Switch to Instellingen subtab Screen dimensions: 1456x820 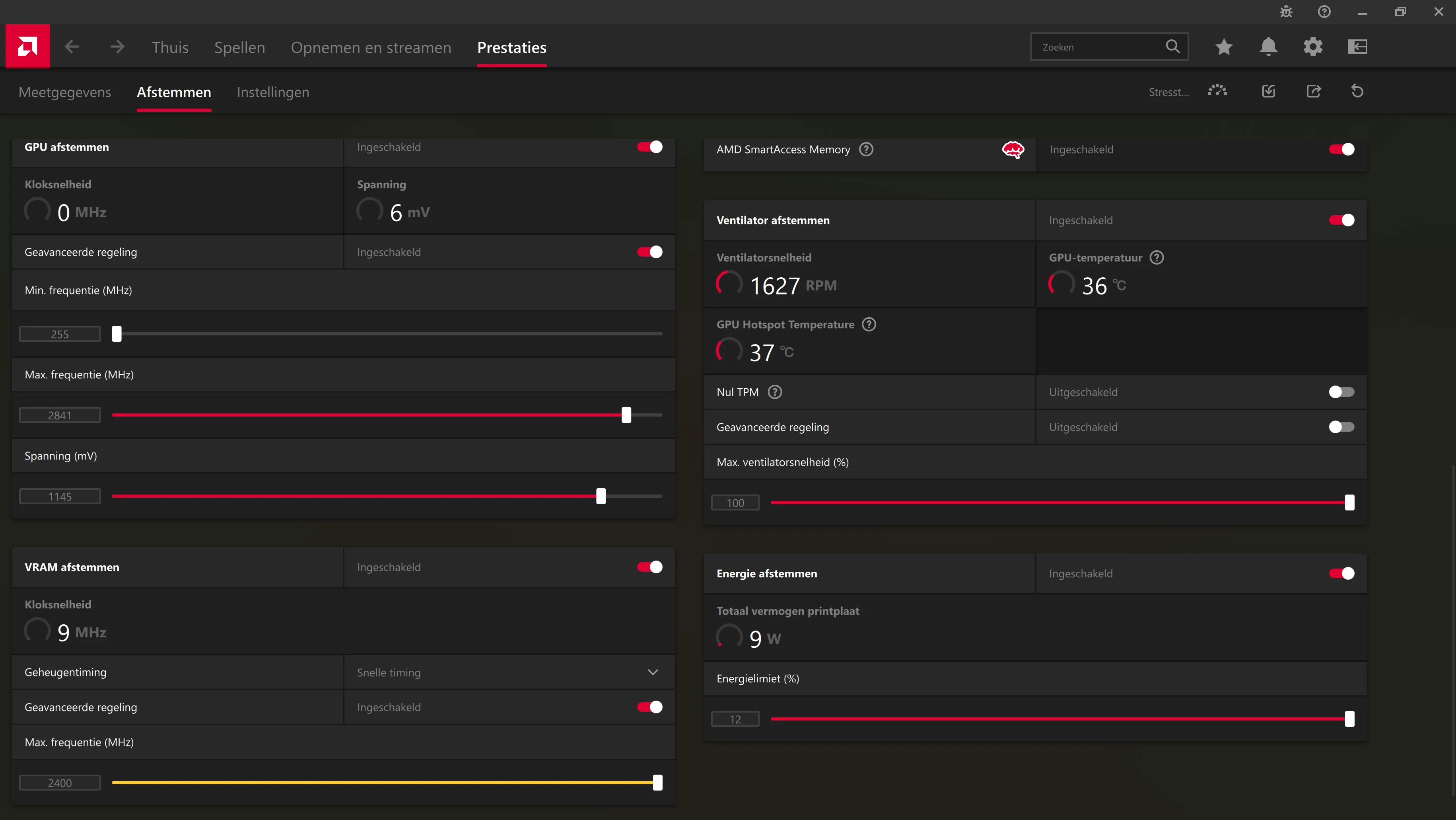[273, 92]
